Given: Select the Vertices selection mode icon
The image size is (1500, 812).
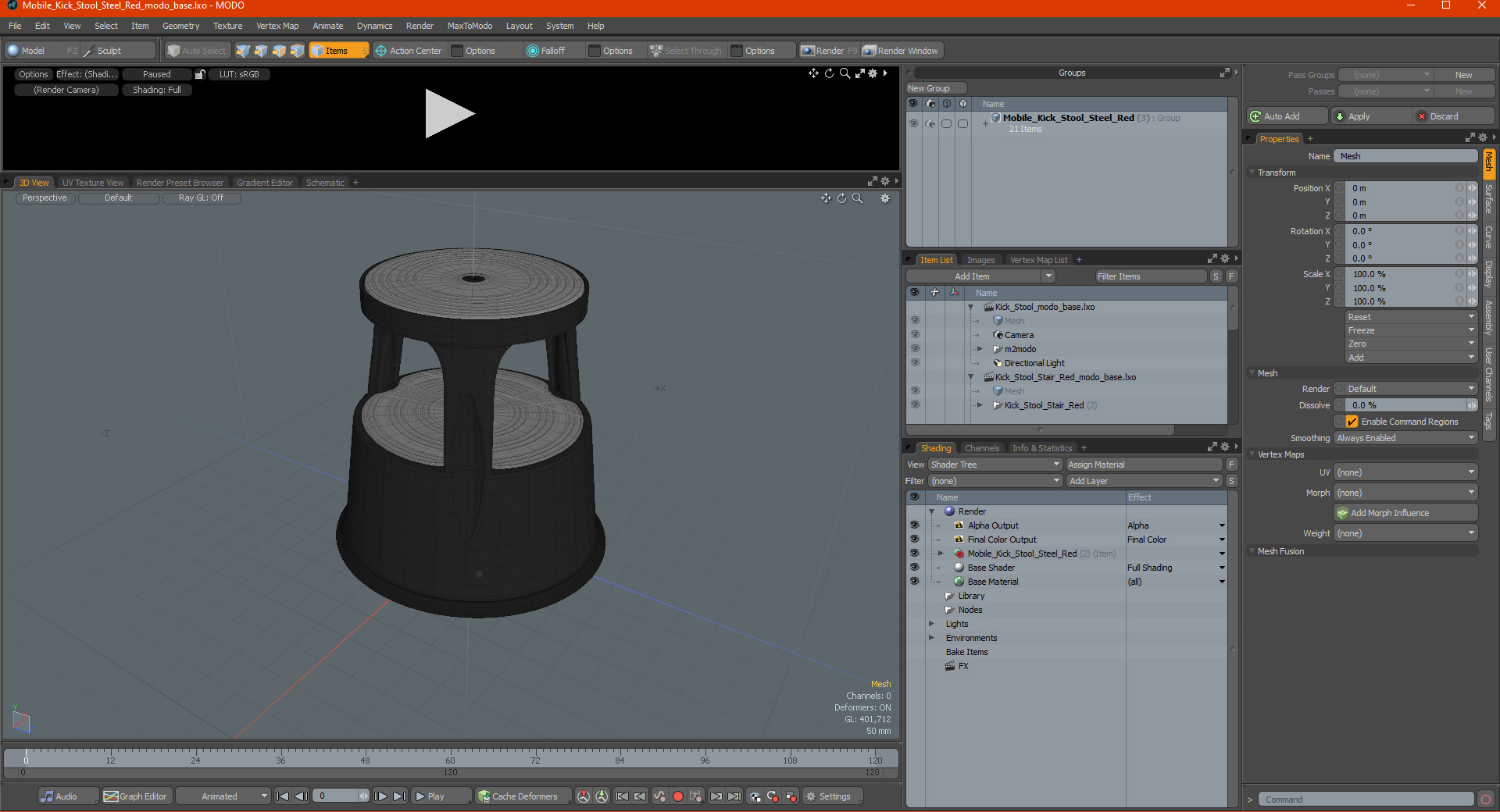Looking at the screenshot, I should [x=243, y=51].
